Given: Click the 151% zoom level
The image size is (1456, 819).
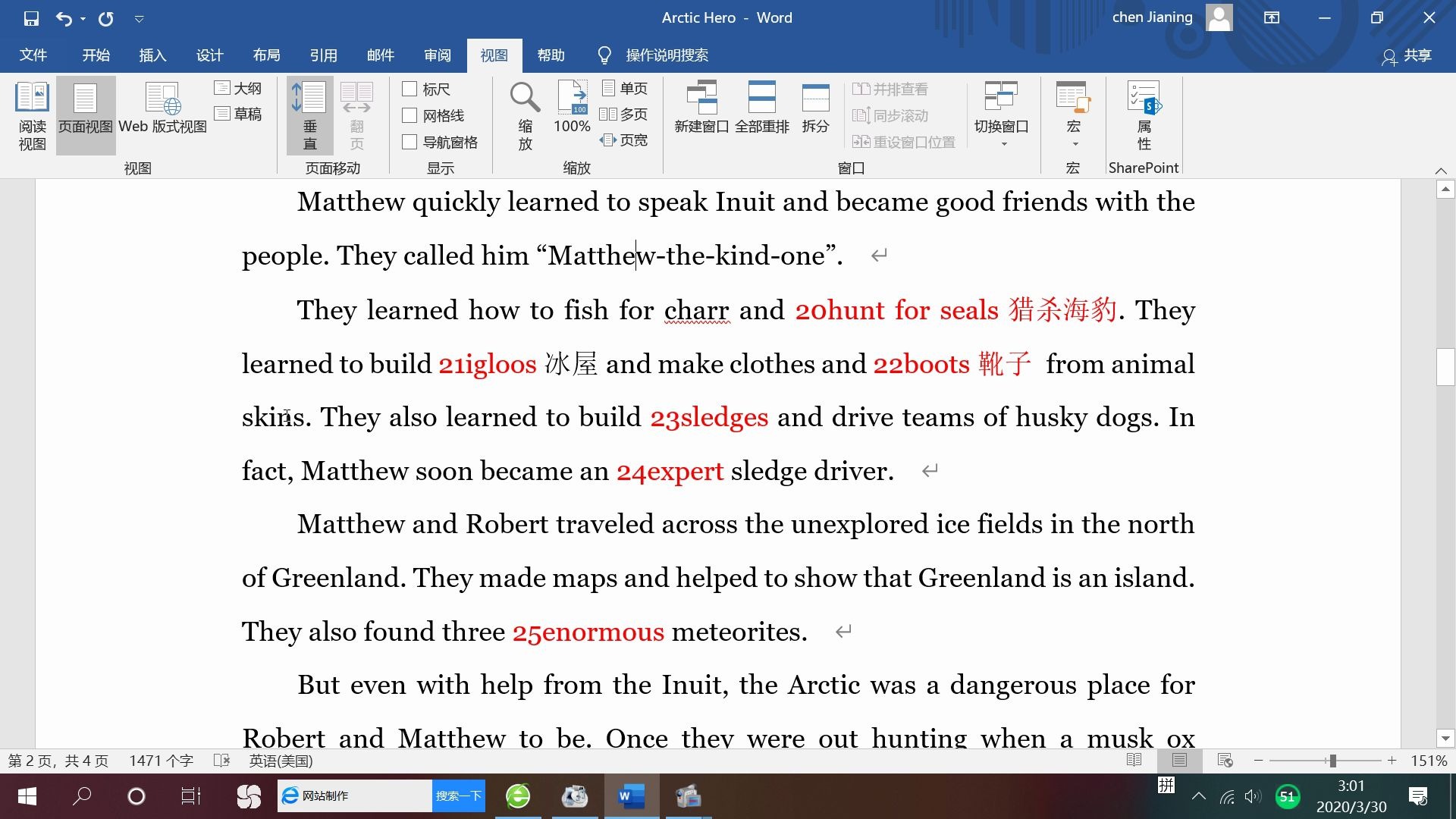Looking at the screenshot, I should 1429,761.
